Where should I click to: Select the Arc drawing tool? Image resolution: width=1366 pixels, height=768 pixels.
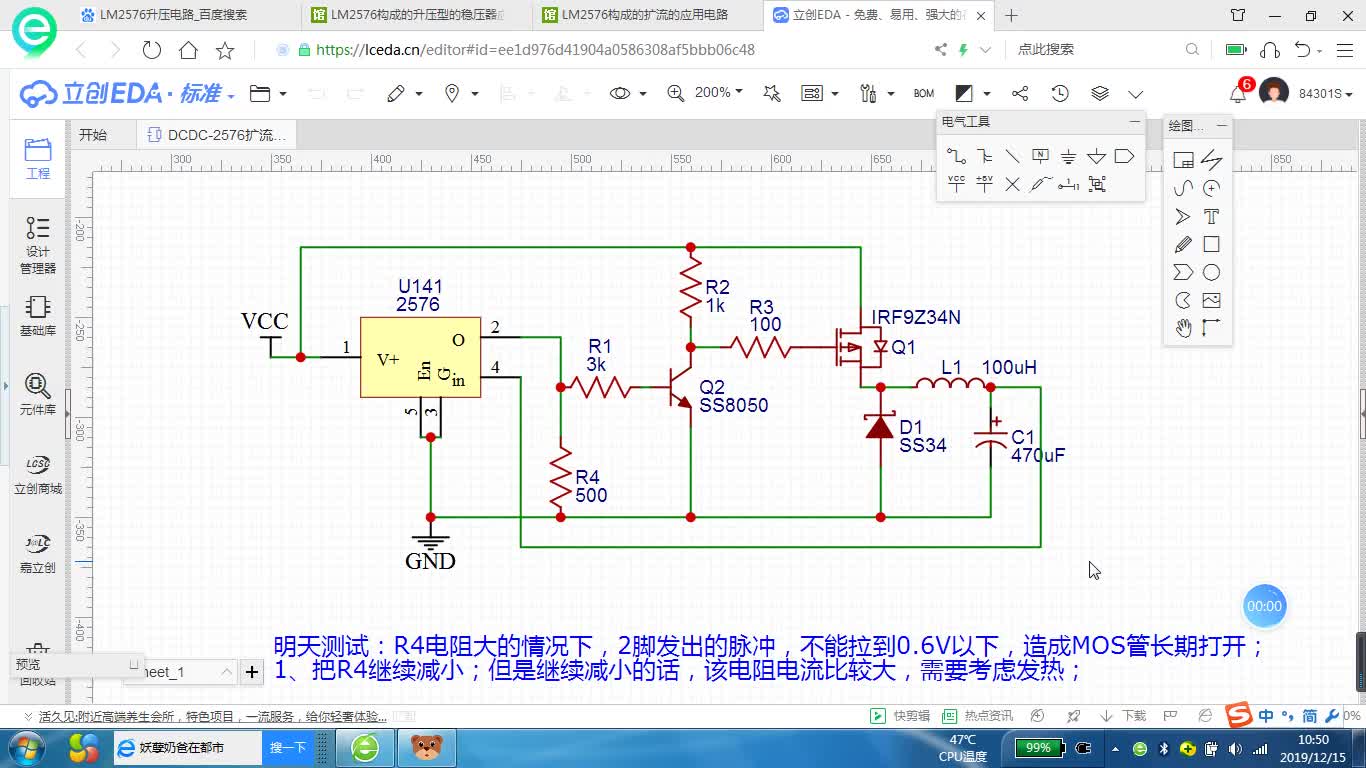1211,188
